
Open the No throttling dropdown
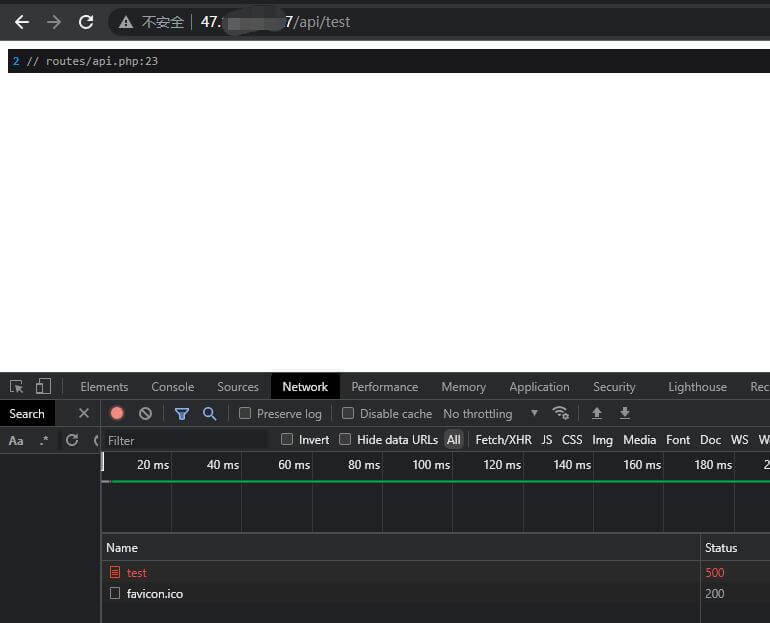pos(491,414)
